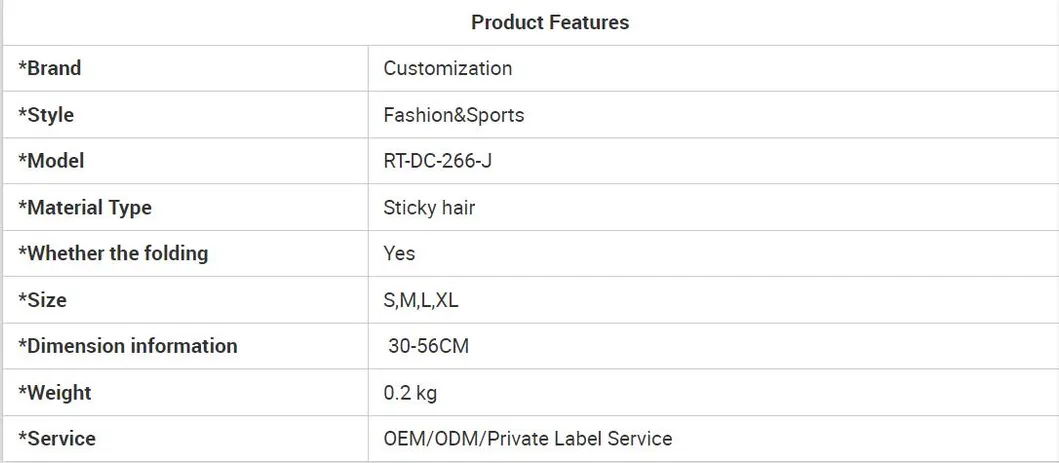
Task: Select the *Service row label
Action: tap(57, 438)
